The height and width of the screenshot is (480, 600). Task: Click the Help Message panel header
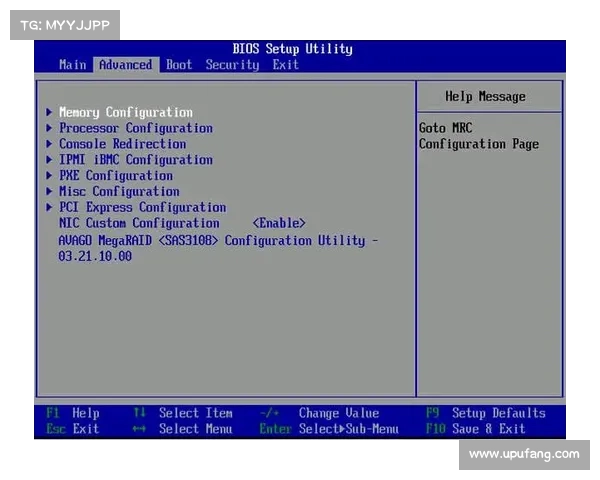pos(485,97)
